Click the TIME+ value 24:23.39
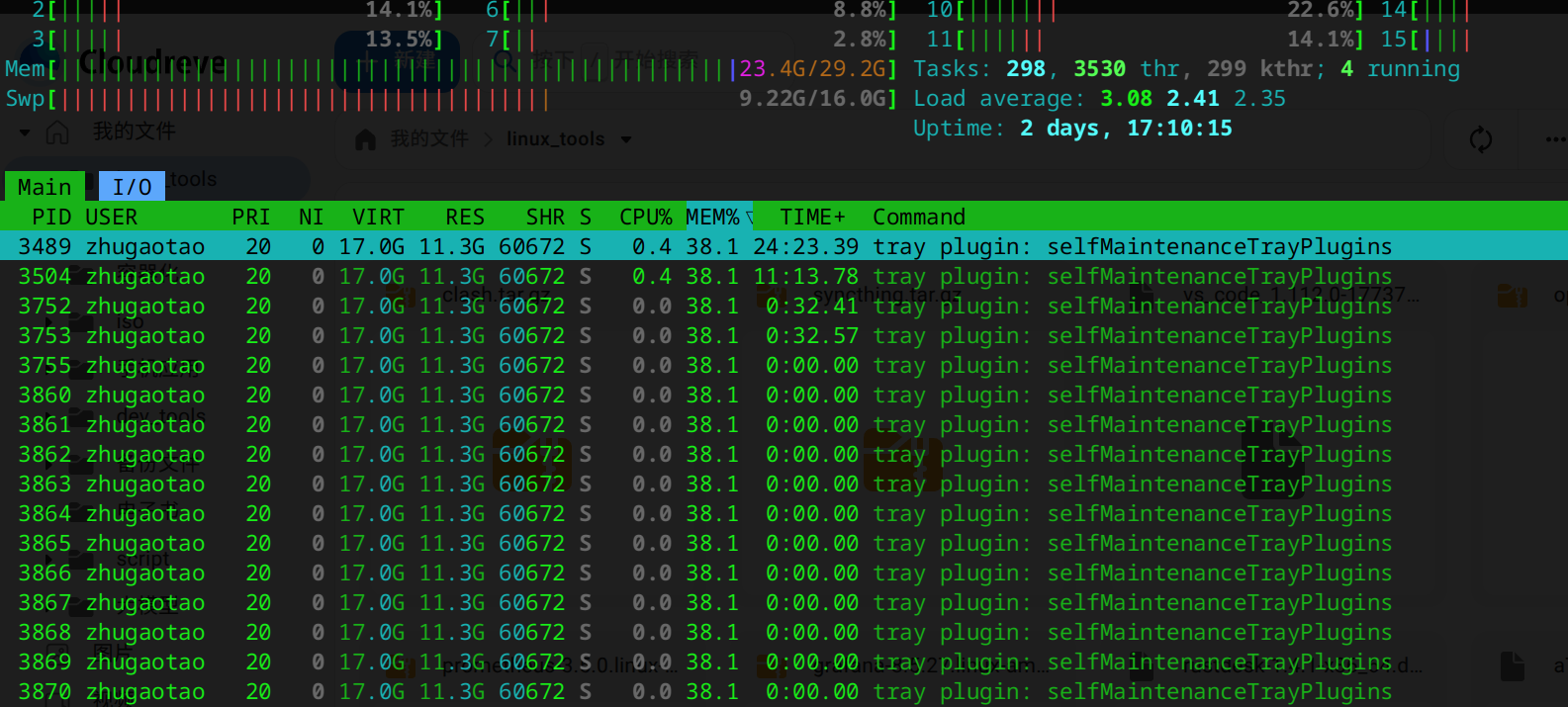The height and width of the screenshot is (707, 1568). tap(806, 246)
